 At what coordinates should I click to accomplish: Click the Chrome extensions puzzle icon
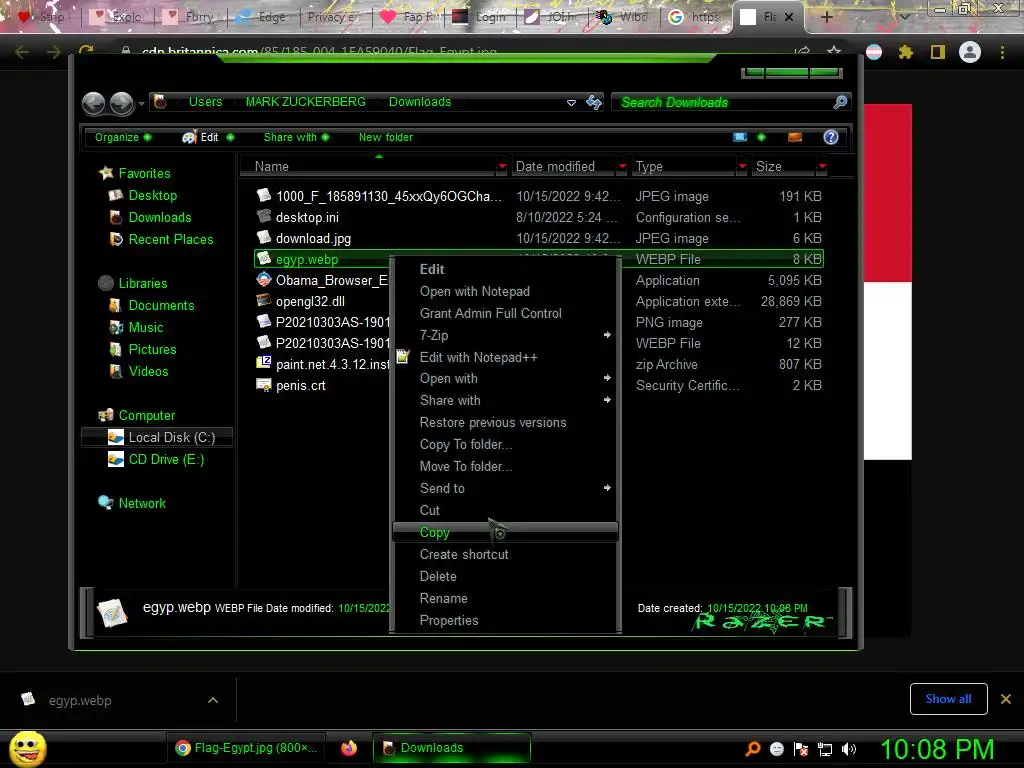(906, 52)
